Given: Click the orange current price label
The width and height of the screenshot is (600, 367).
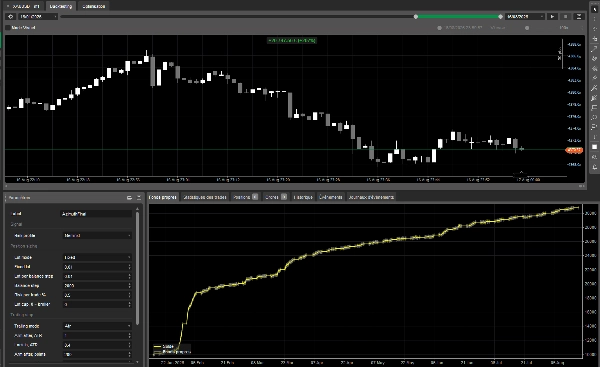Looking at the screenshot, I should click(x=574, y=150).
